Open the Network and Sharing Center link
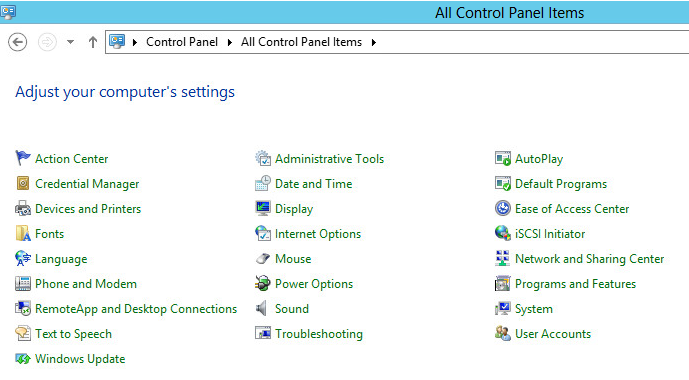 click(x=590, y=259)
